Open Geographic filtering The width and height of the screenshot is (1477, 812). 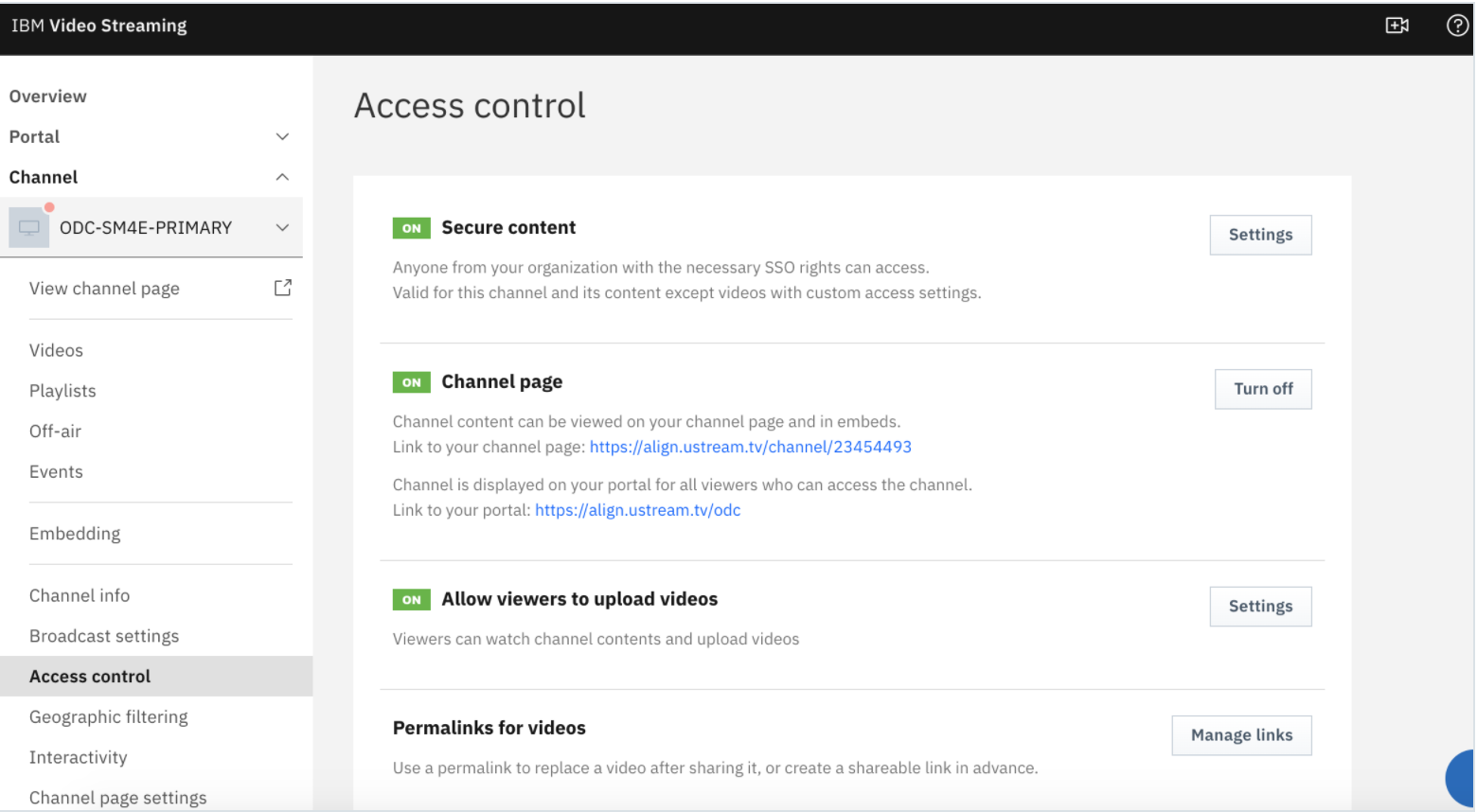[108, 716]
